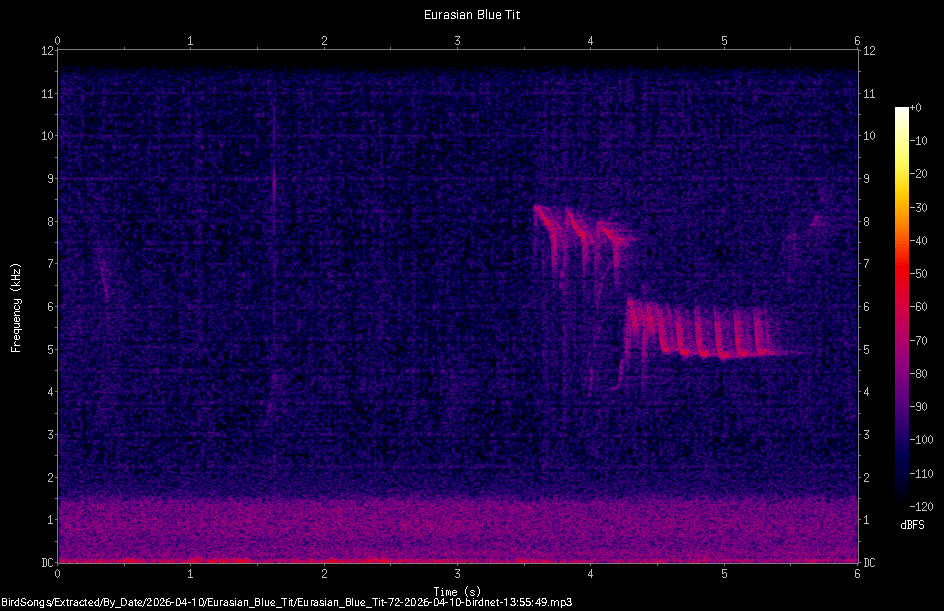Click the Time (s) axis label
This screenshot has width=944, height=611.
(x=455, y=590)
